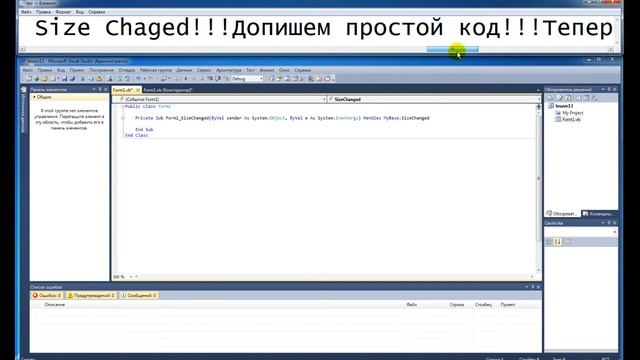
Task: Open the Файл menu in Notepad
Action: click(x=26, y=12)
